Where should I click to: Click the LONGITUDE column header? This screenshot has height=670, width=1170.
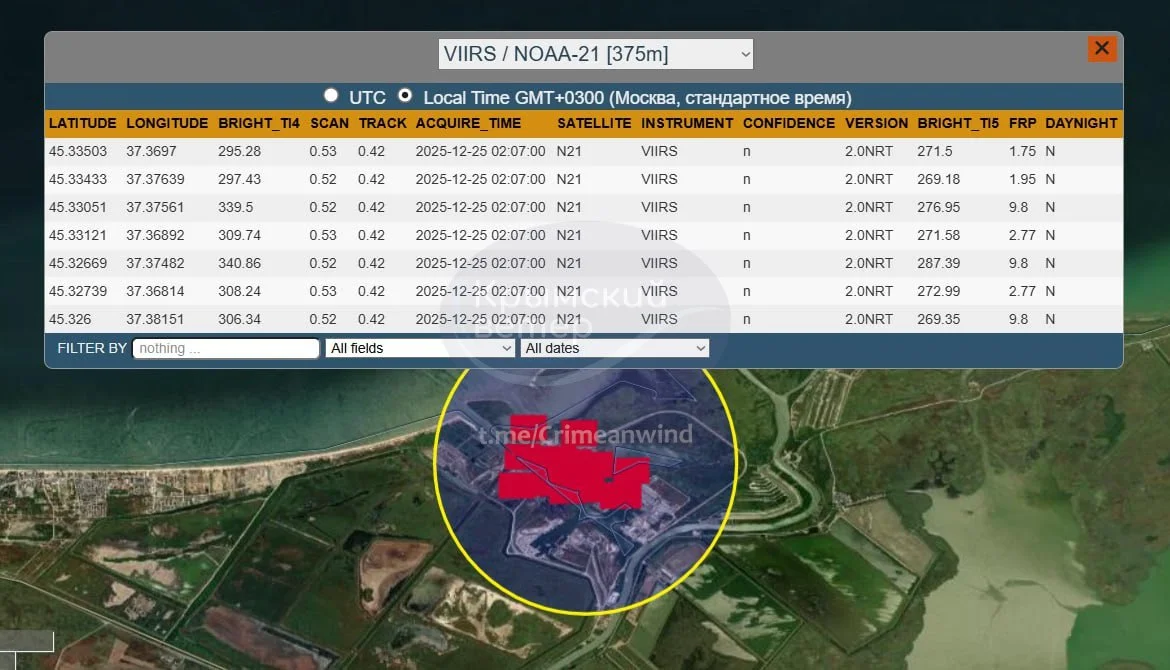coord(167,123)
